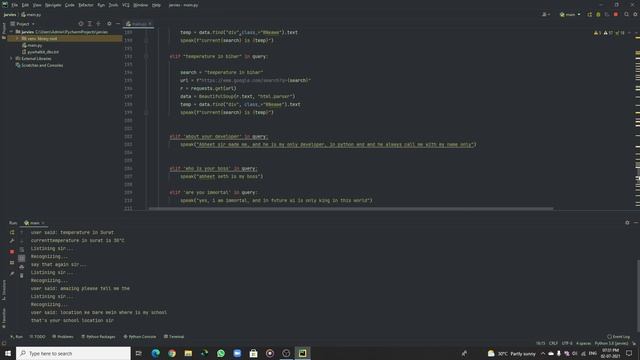This screenshot has width=640, height=360.
Task: Select the pywhatkit text file in tree
Action: tap(40, 52)
